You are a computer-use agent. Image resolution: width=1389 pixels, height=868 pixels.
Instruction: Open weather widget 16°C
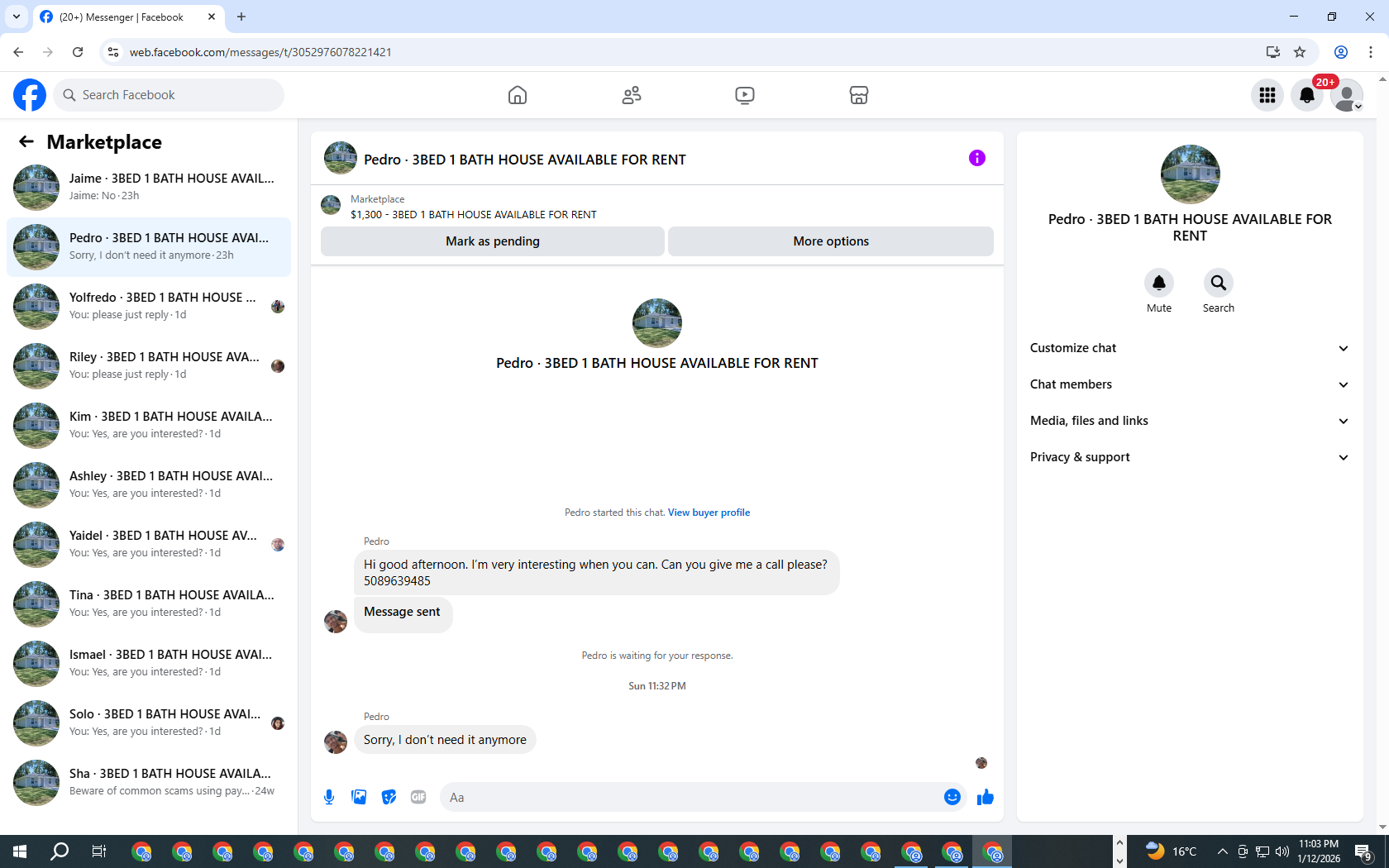pyautogui.click(x=1171, y=851)
